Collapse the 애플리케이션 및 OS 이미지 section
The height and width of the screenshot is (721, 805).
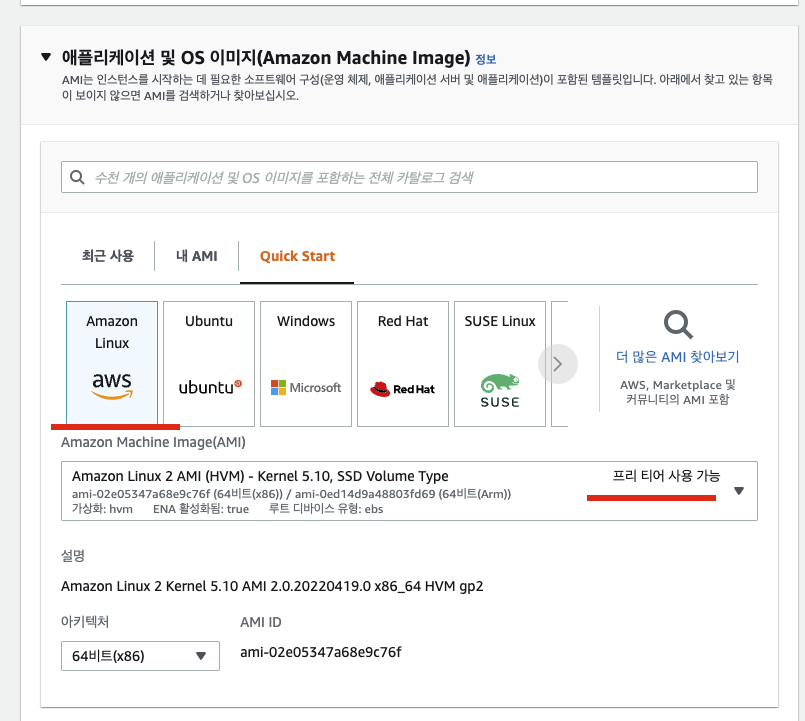point(46,56)
